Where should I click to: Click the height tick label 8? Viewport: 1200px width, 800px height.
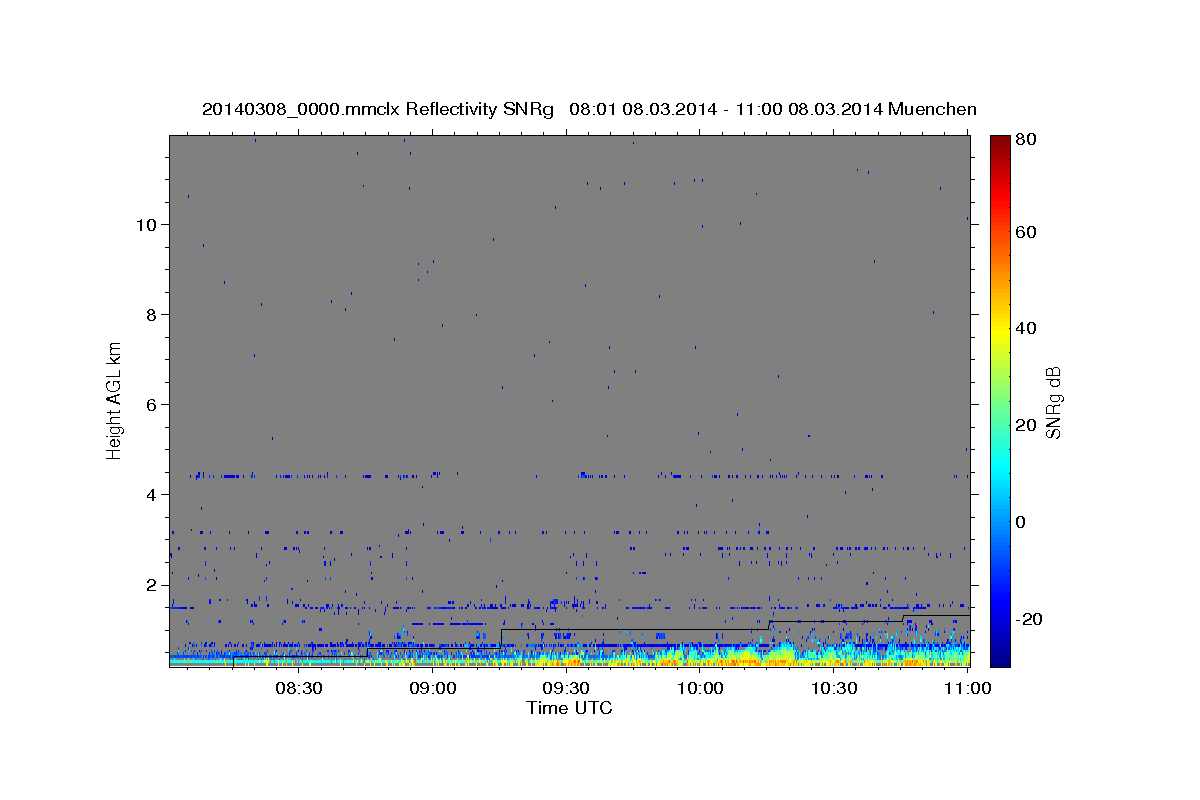point(149,314)
